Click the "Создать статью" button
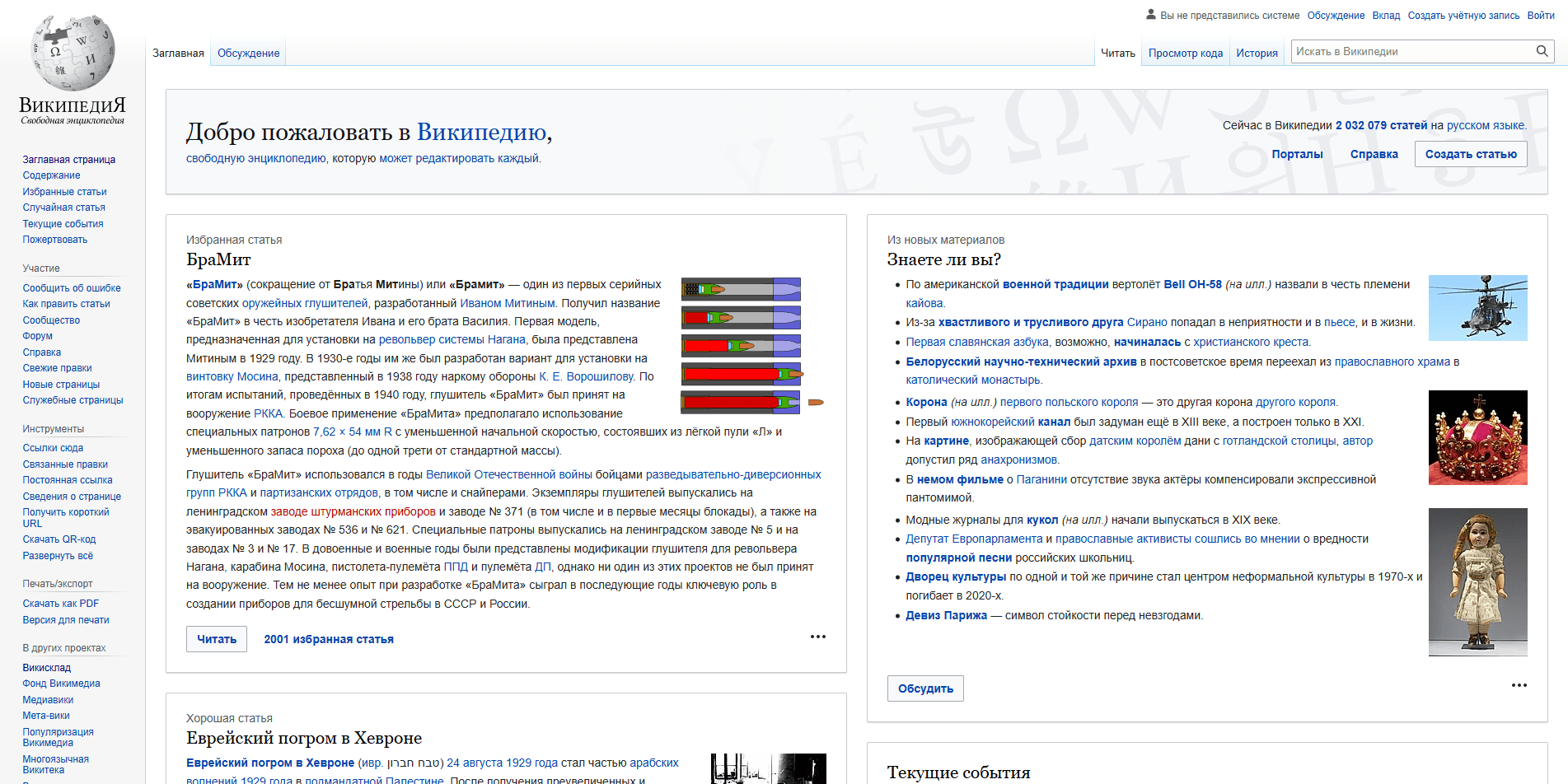This screenshot has width=1568, height=784. pyautogui.click(x=1470, y=153)
